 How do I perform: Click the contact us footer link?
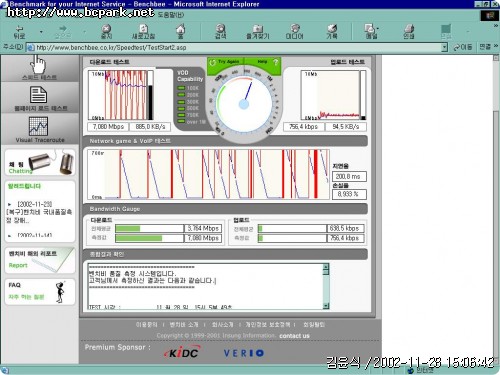tap(294, 336)
